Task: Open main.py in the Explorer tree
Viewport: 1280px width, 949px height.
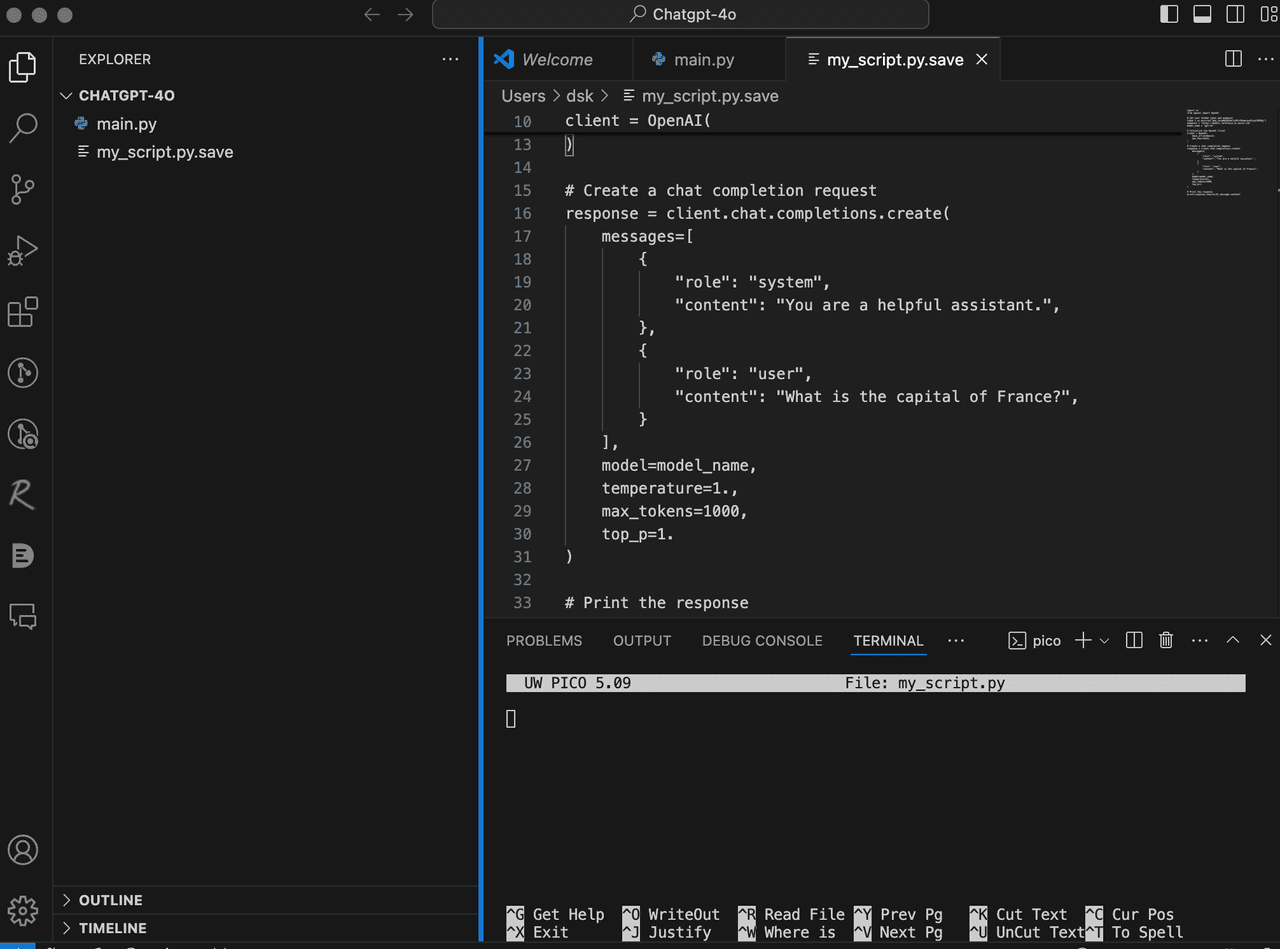Action: tap(126, 124)
